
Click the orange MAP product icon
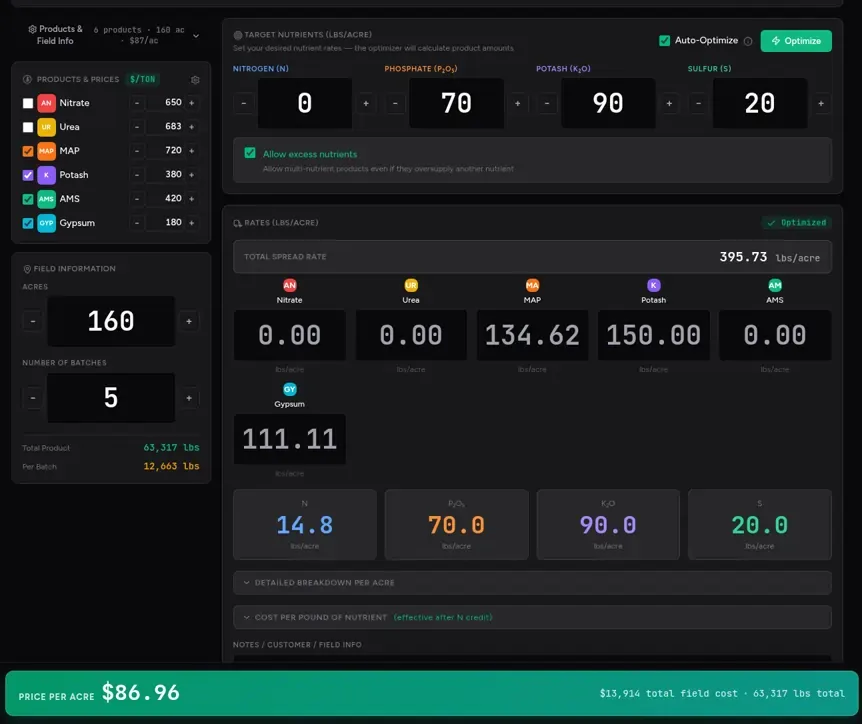coord(46,151)
